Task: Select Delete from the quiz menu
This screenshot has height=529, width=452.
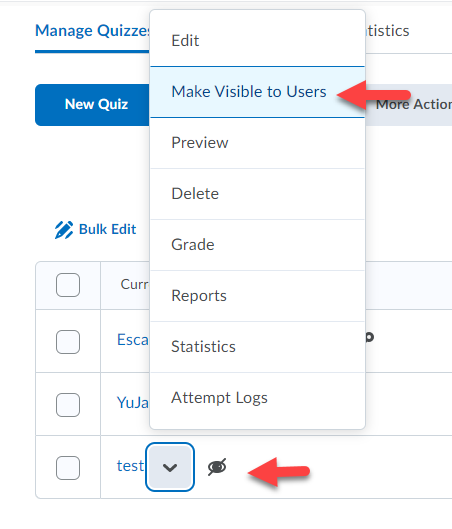Action: [257, 194]
